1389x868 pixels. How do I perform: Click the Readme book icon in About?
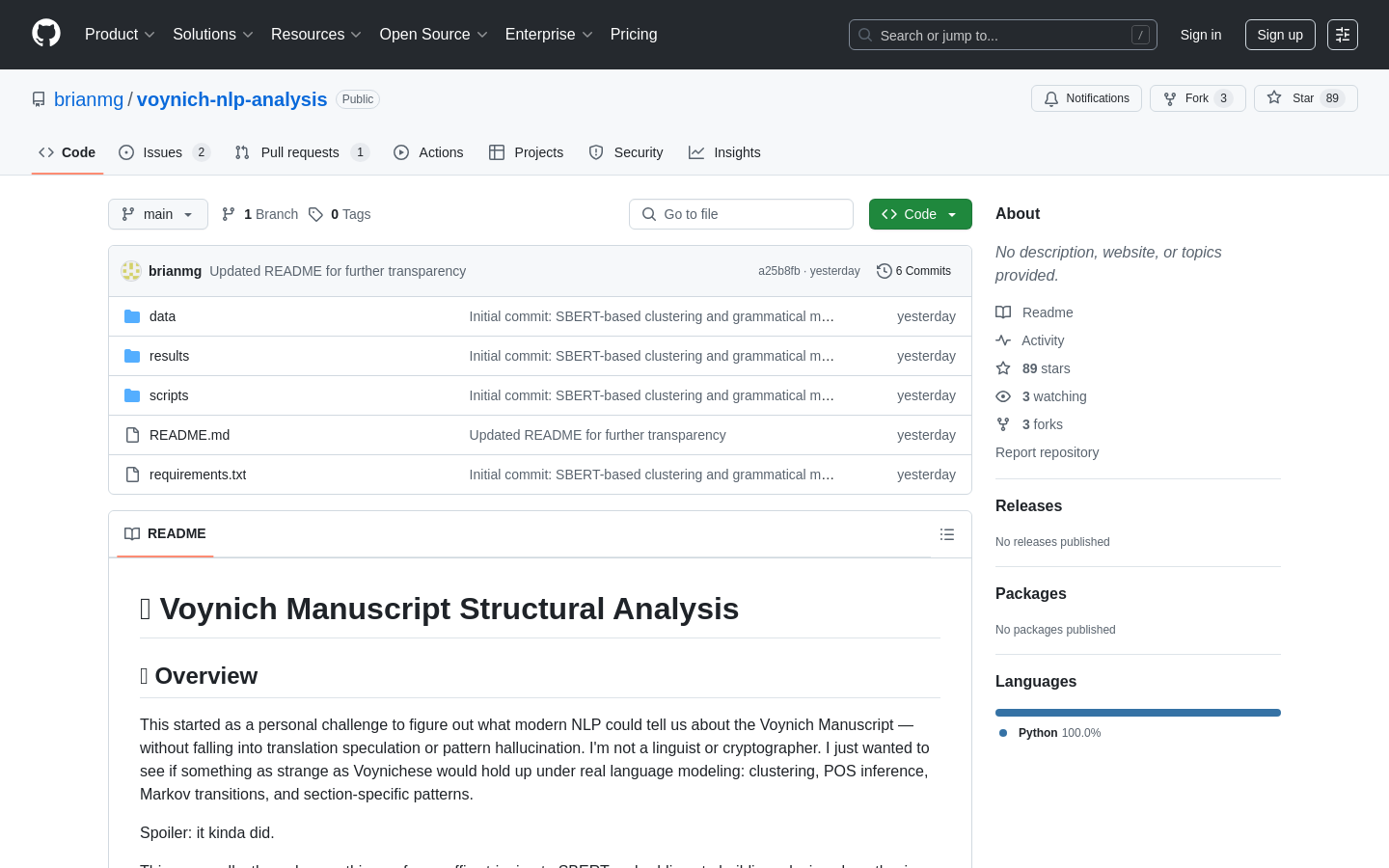point(1003,312)
